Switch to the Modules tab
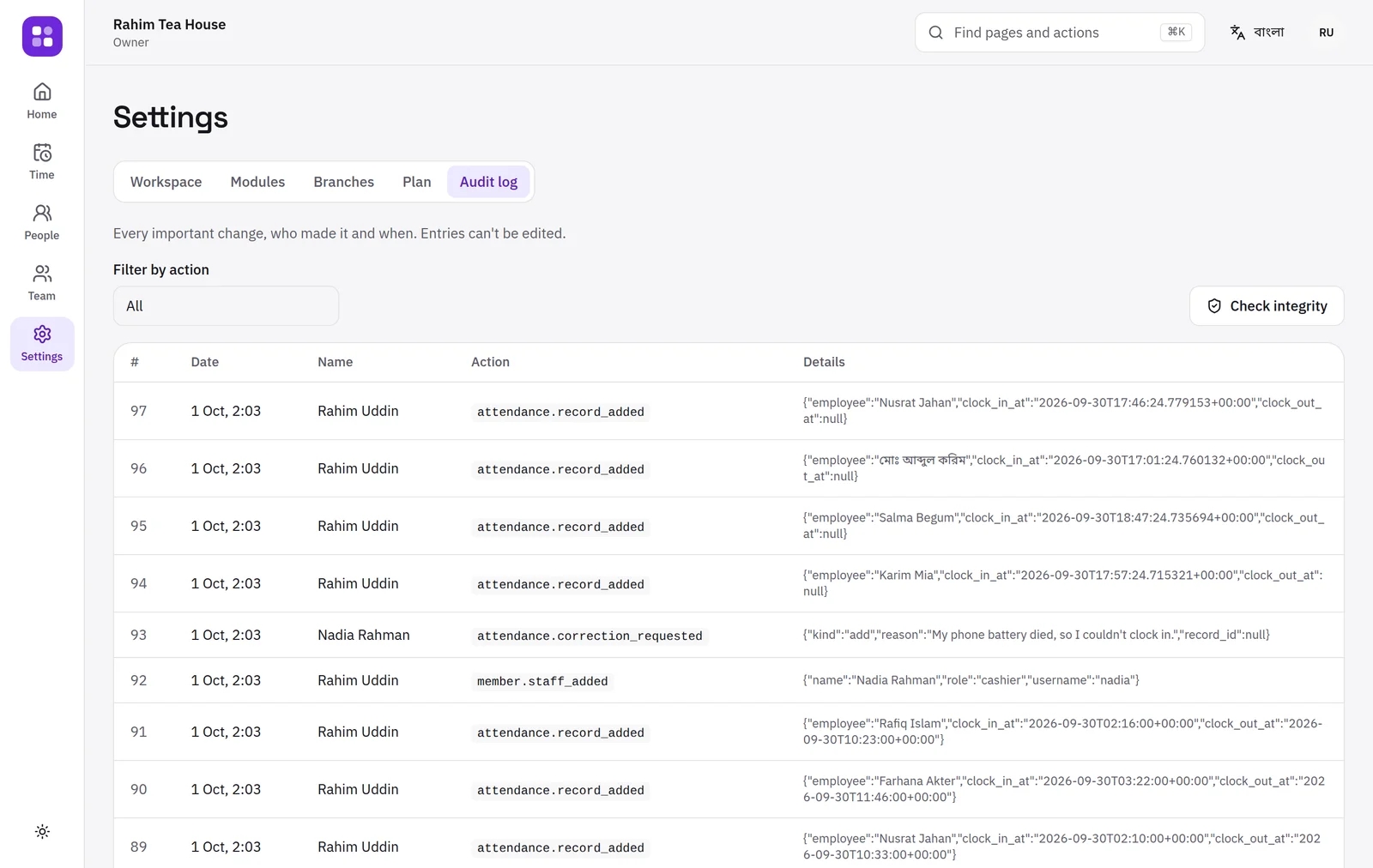 tap(257, 182)
